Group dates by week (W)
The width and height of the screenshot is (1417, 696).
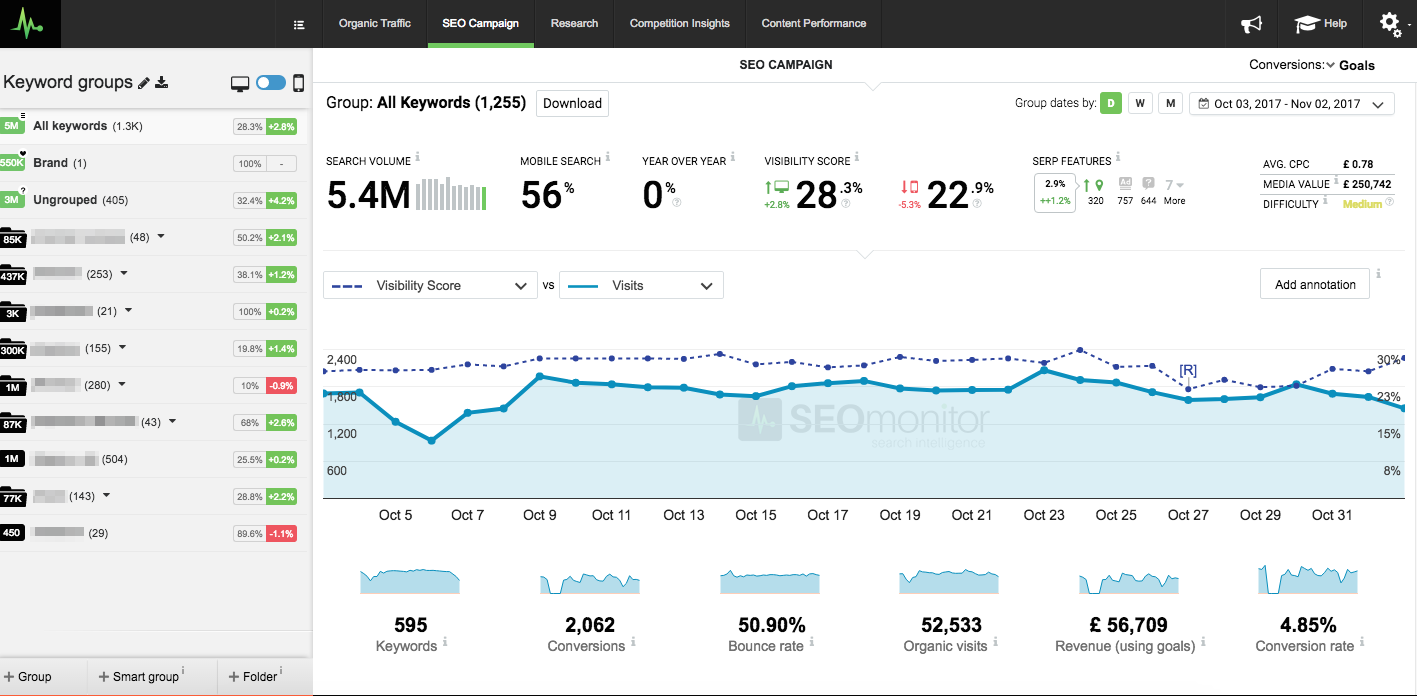tap(1140, 103)
